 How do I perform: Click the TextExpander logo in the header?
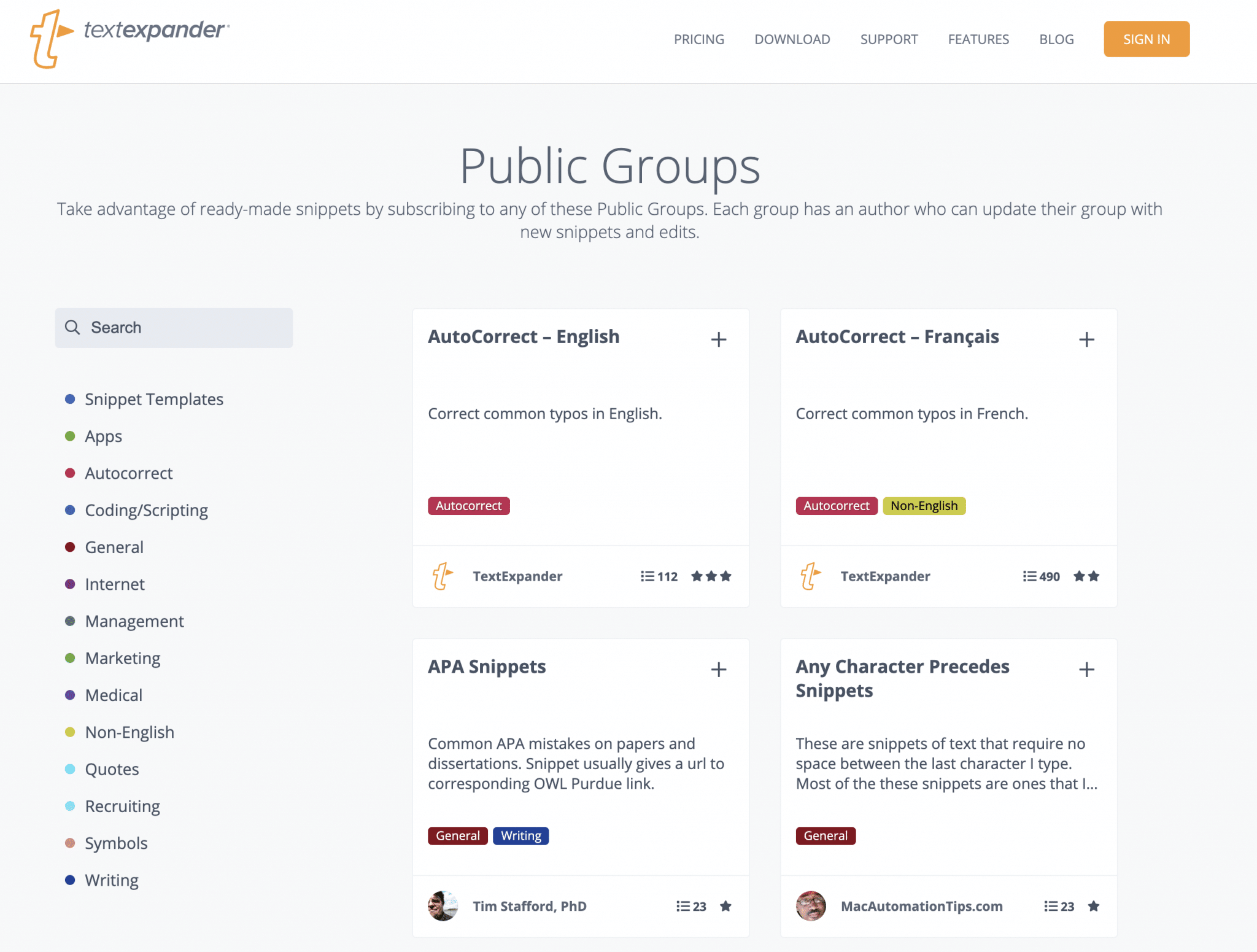pos(130,38)
